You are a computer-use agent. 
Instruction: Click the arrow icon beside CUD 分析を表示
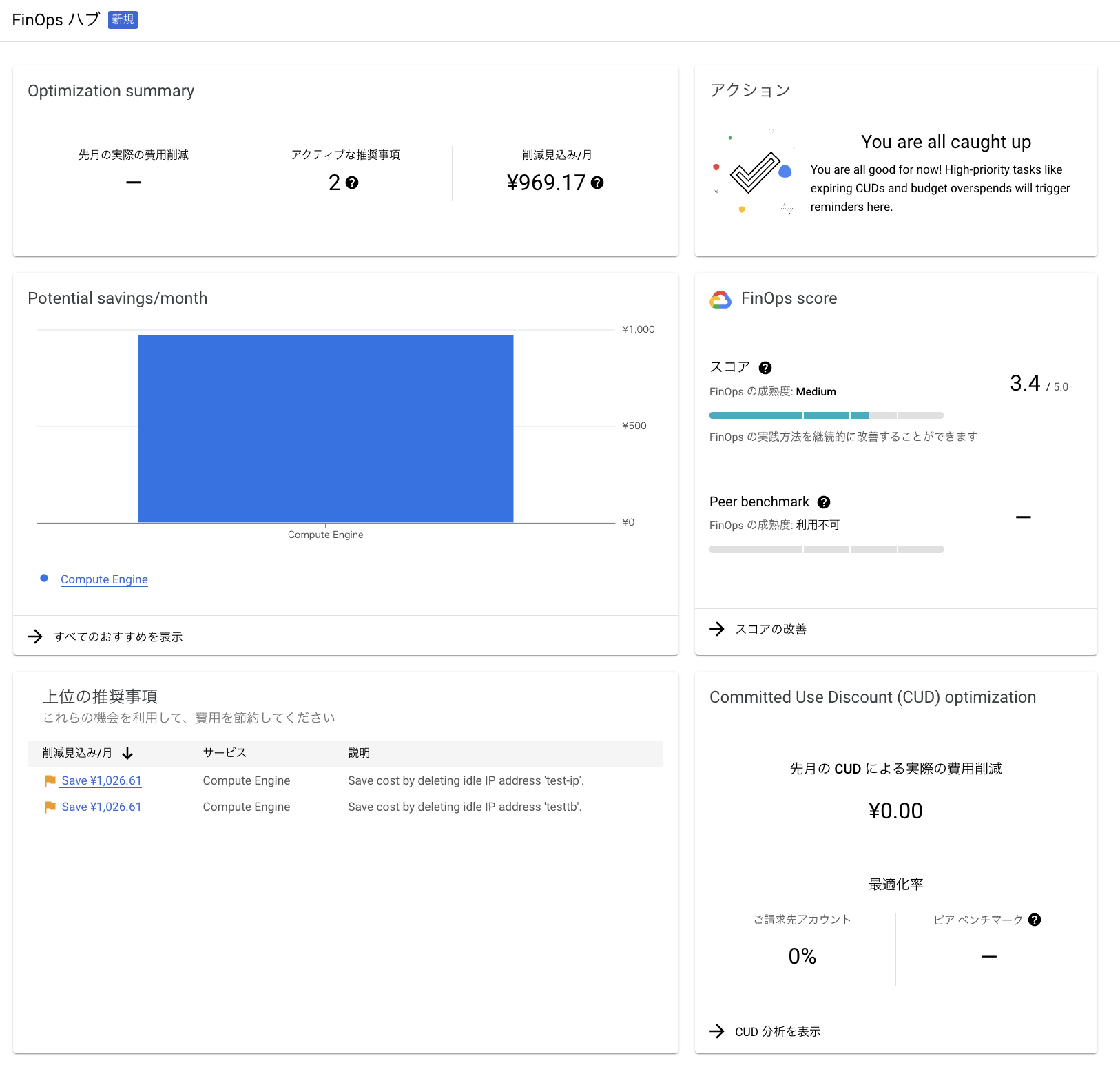pos(717,1031)
